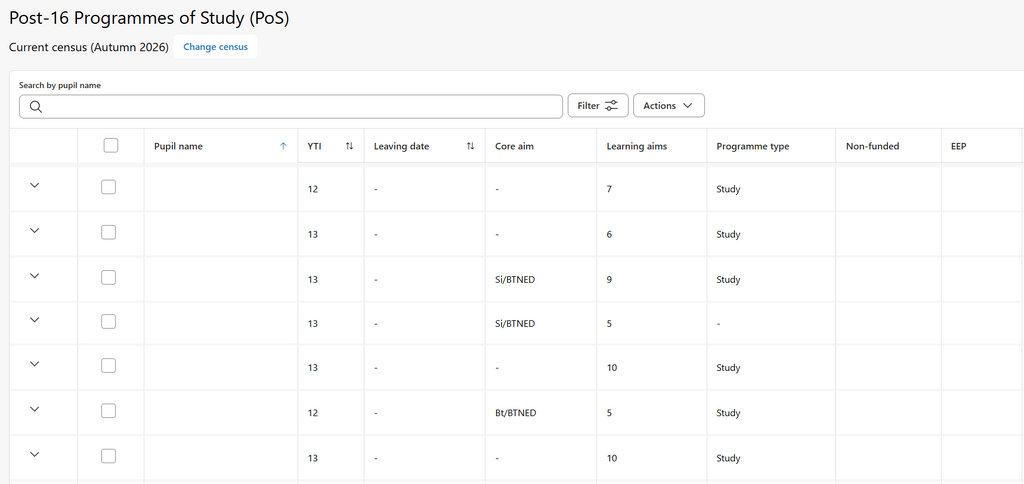The height and width of the screenshot is (484, 1024).
Task: Click the Search by pupil name label
Action: [x=60, y=86]
